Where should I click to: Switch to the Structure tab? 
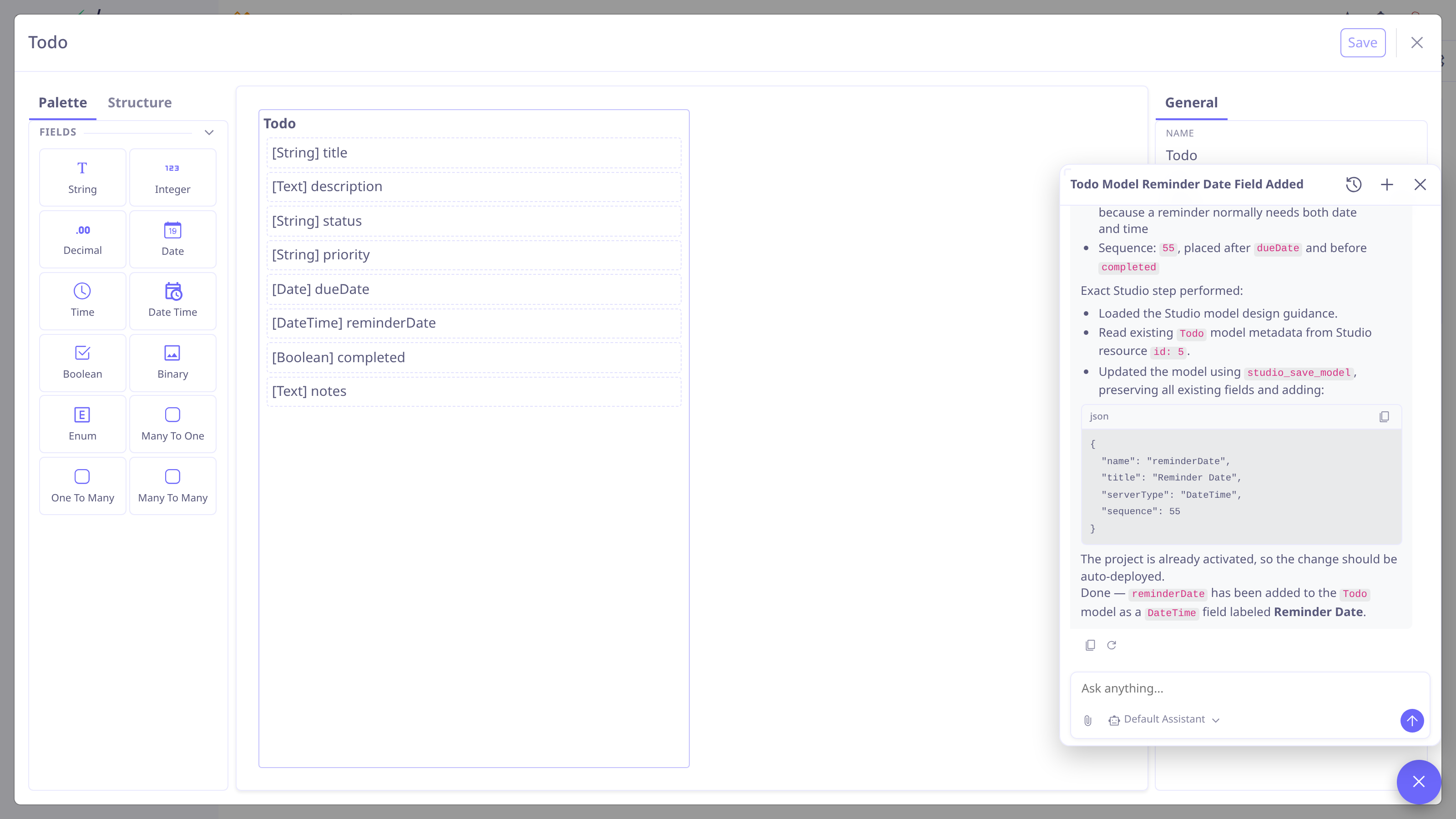(140, 102)
